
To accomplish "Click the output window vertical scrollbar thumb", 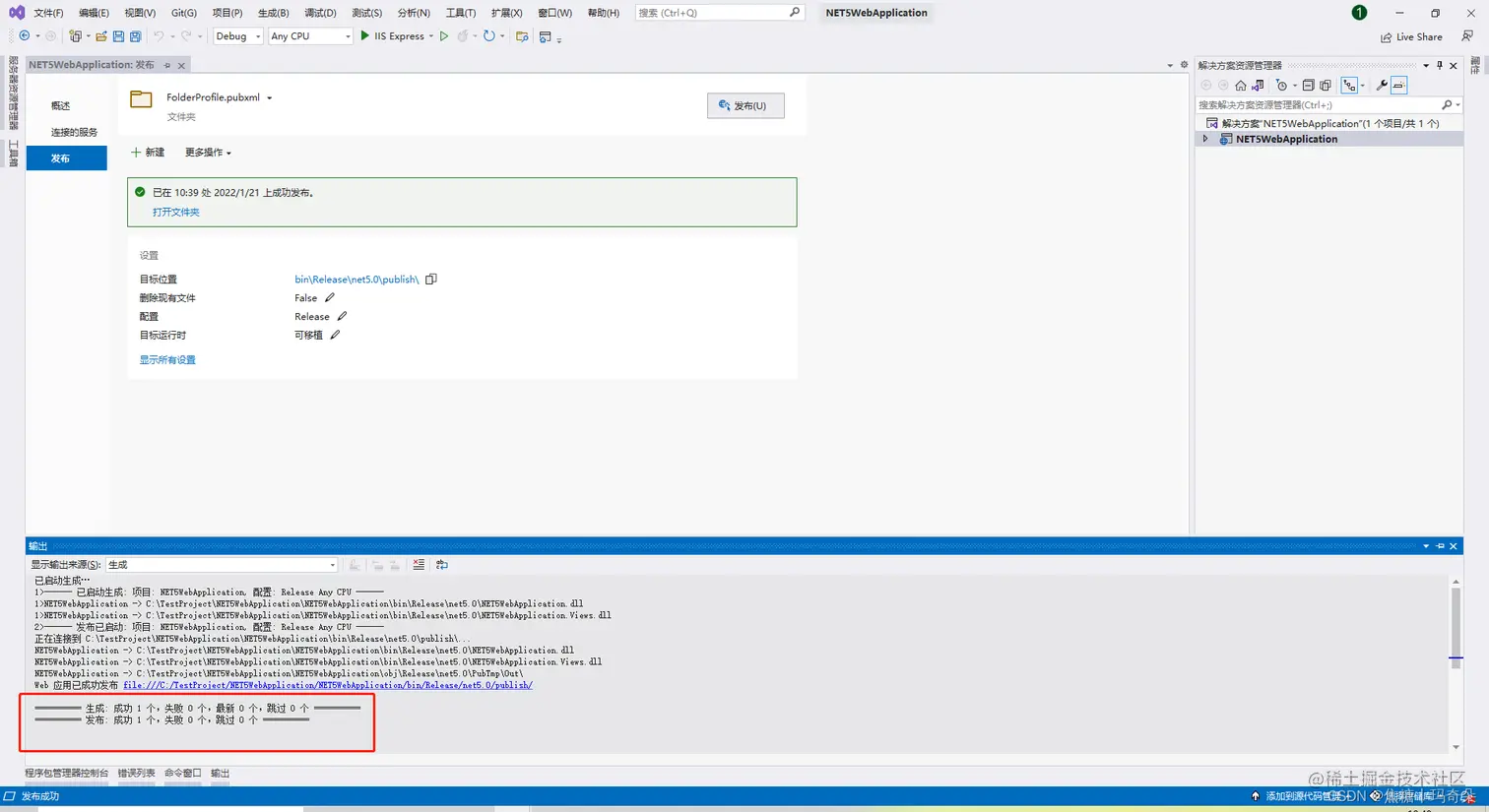I will tap(1456, 628).
